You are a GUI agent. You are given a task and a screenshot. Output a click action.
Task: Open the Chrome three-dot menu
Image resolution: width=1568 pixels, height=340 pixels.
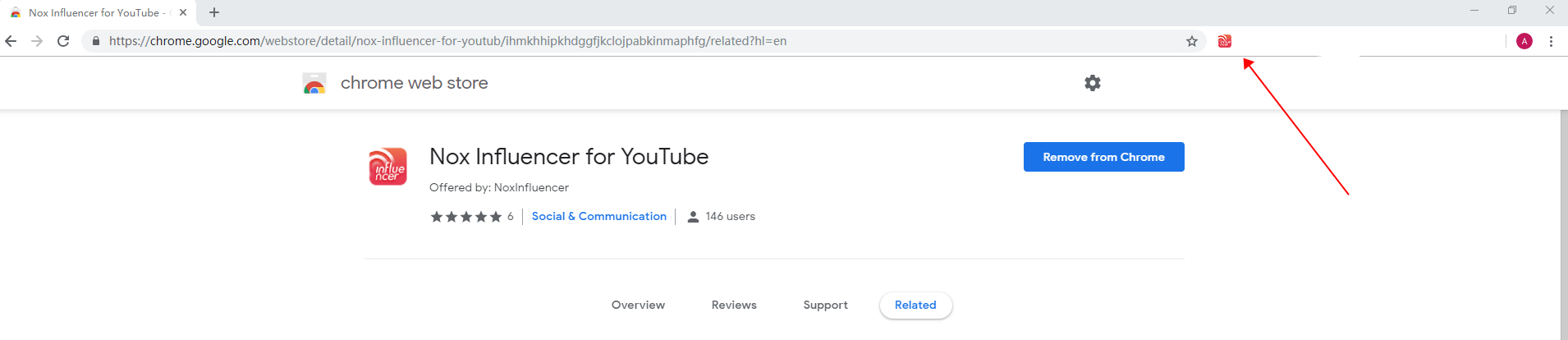coord(1551,41)
